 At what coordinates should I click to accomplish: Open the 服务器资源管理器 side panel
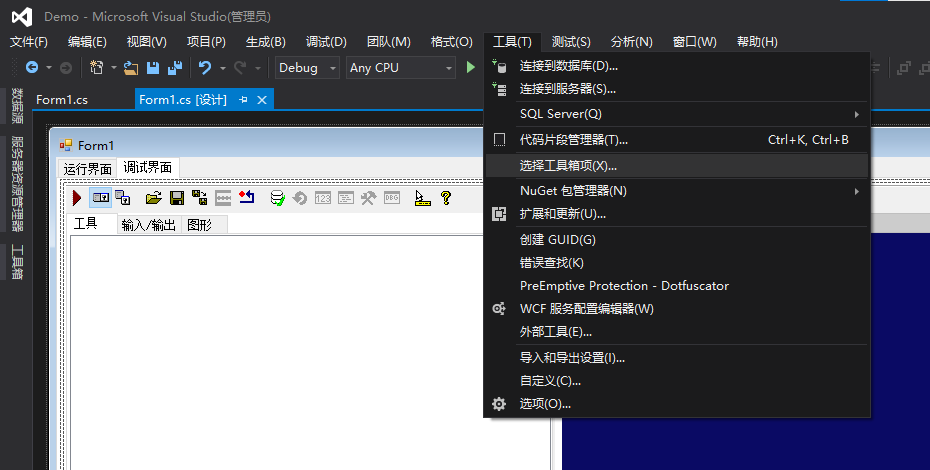point(17,183)
